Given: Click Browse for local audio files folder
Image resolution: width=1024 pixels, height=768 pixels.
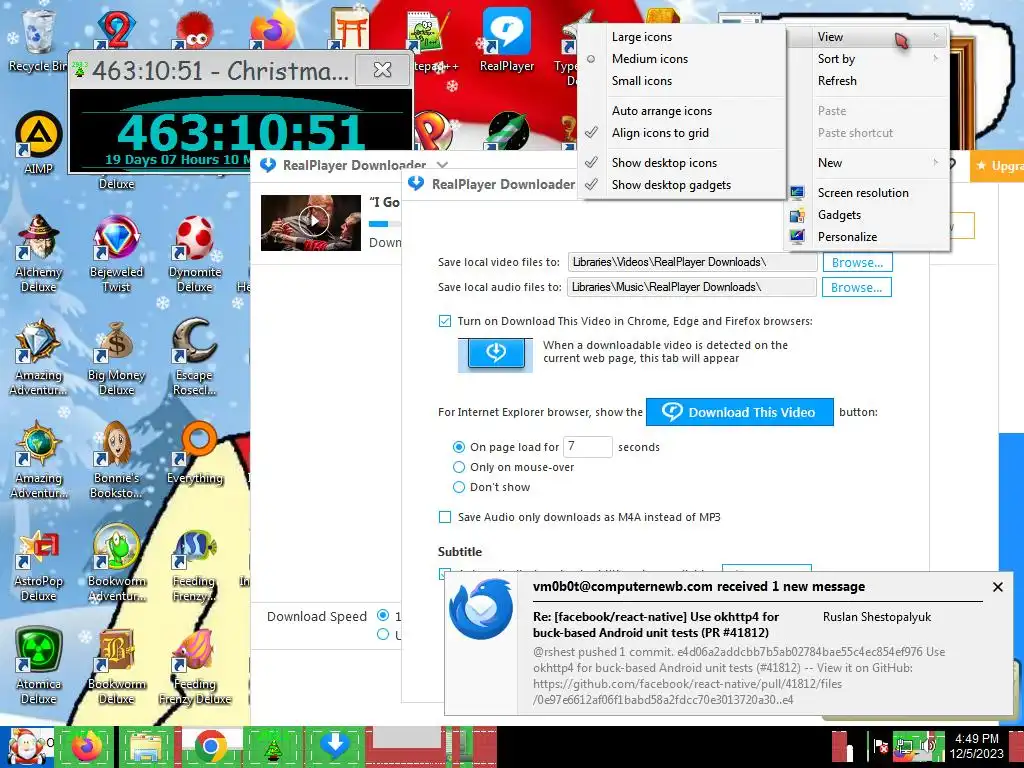Looking at the screenshot, I should coord(857,287).
